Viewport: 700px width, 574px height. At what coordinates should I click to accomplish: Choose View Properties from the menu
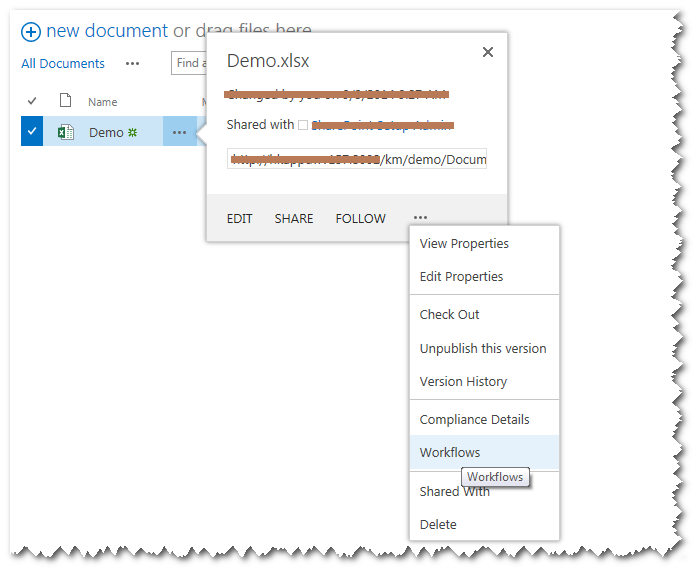484,244
